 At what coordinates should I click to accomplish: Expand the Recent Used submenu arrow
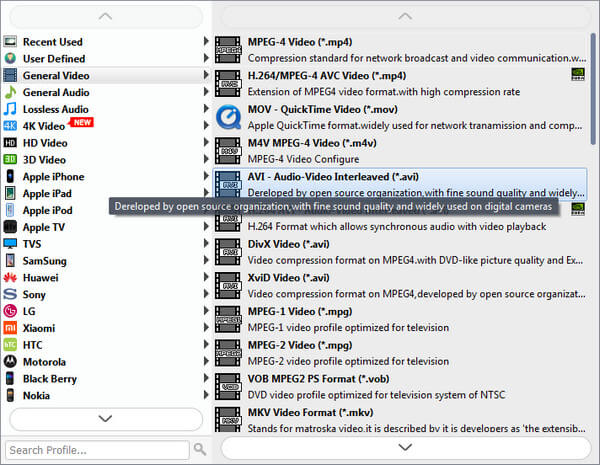pos(206,41)
